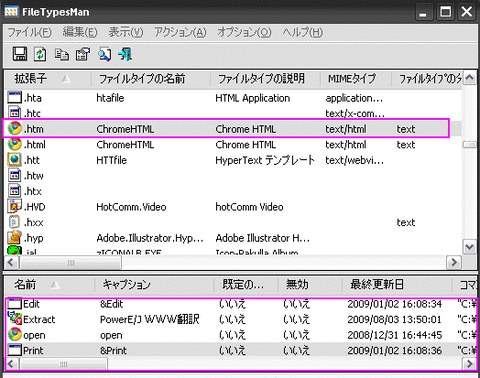Click the upper list's scroll down arrow
The height and width of the screenshot is (378, 480).
[x=469, y=247]
